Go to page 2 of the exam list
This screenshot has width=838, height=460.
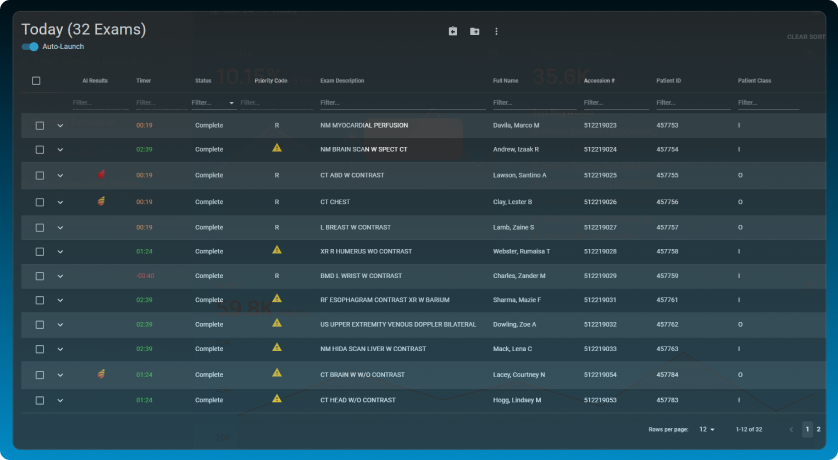point(818,429)
